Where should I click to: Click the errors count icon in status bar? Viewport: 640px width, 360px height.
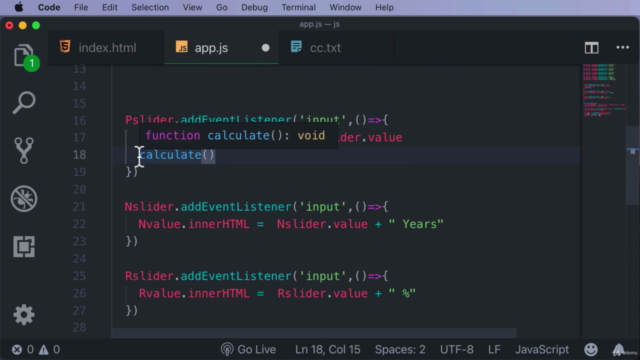[17, 350]
